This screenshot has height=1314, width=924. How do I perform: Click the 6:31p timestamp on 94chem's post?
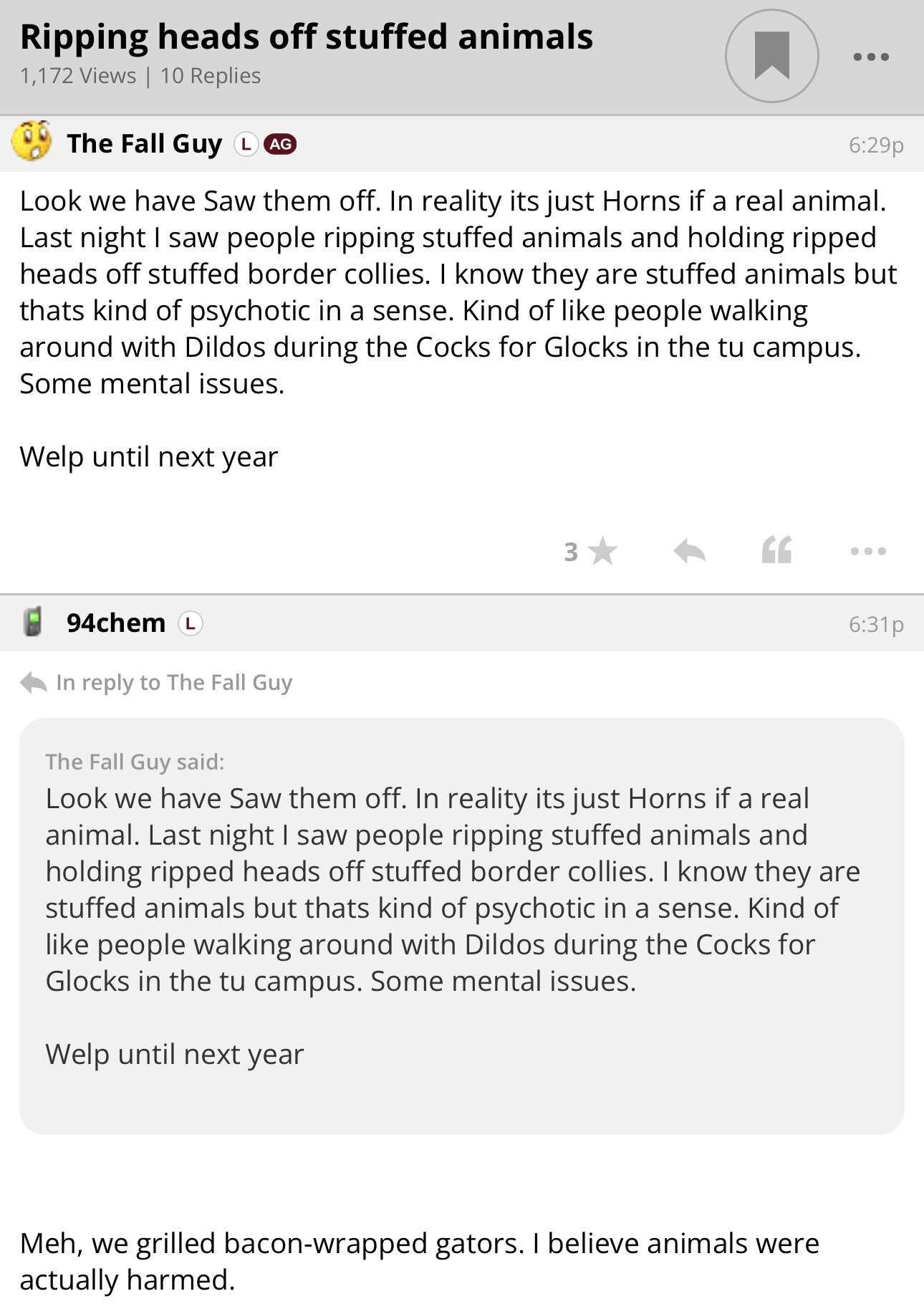tap(875, 624)
